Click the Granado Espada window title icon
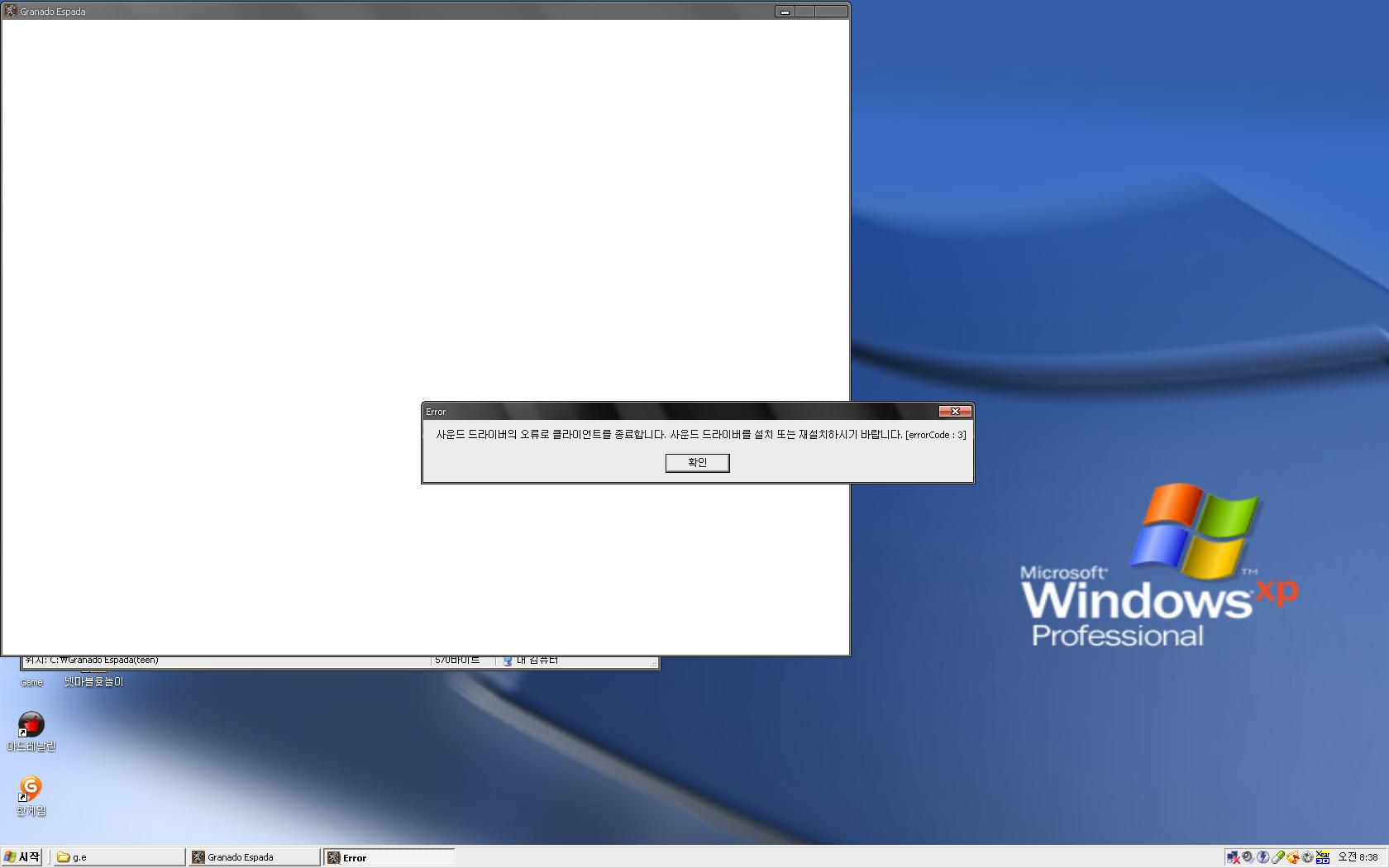 click(x=11, y=12)
